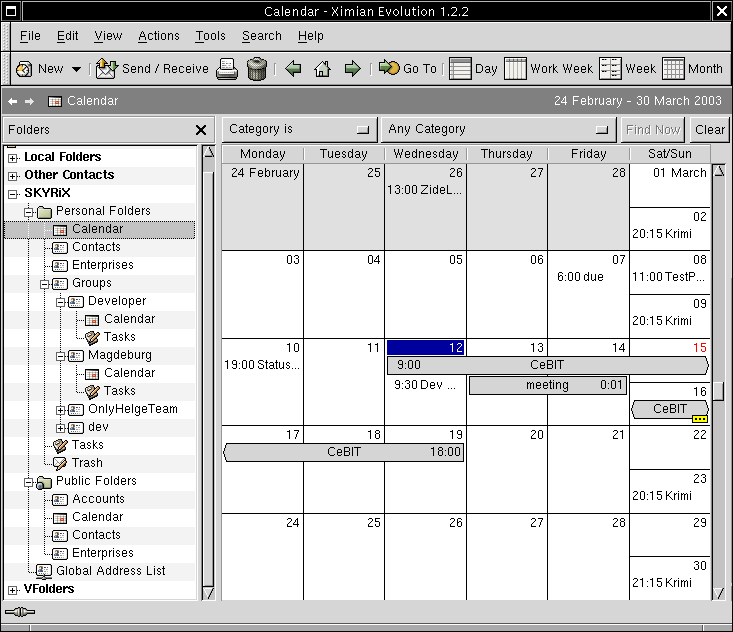Expand the dev group node
This screenshot has height=632, width=733.
coord(61,428)
